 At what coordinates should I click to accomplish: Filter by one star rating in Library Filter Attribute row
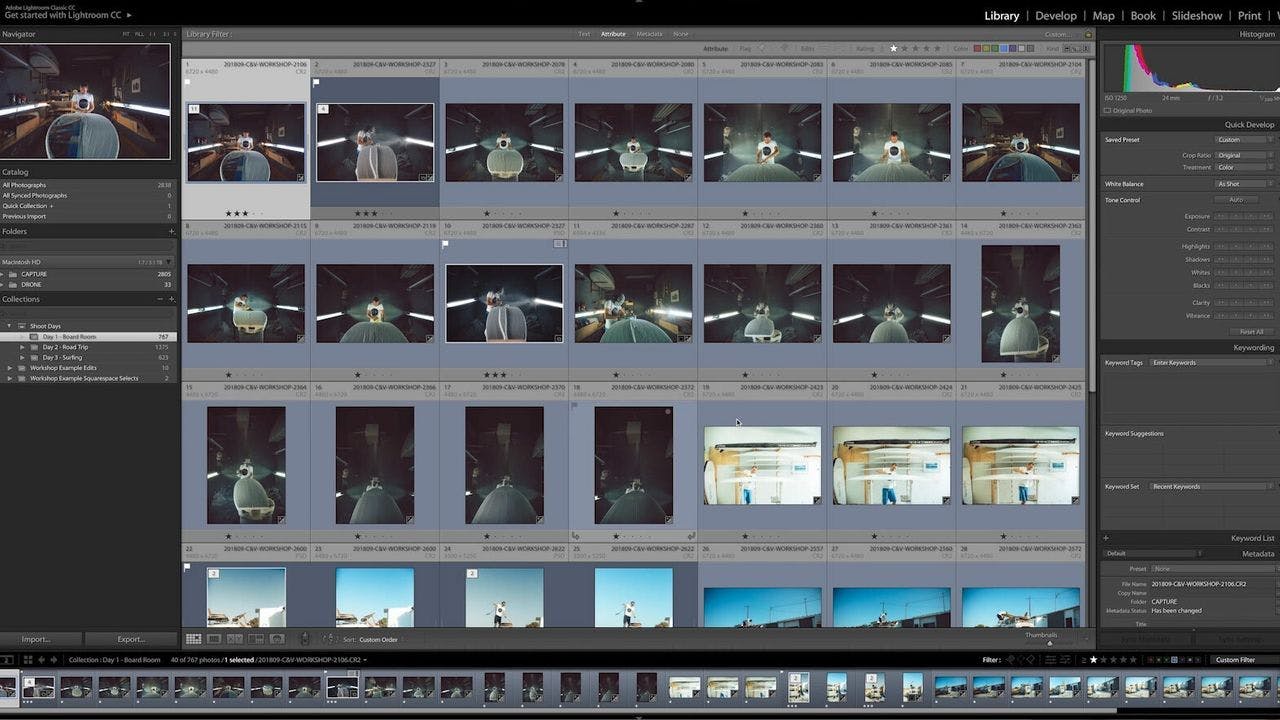894,48
